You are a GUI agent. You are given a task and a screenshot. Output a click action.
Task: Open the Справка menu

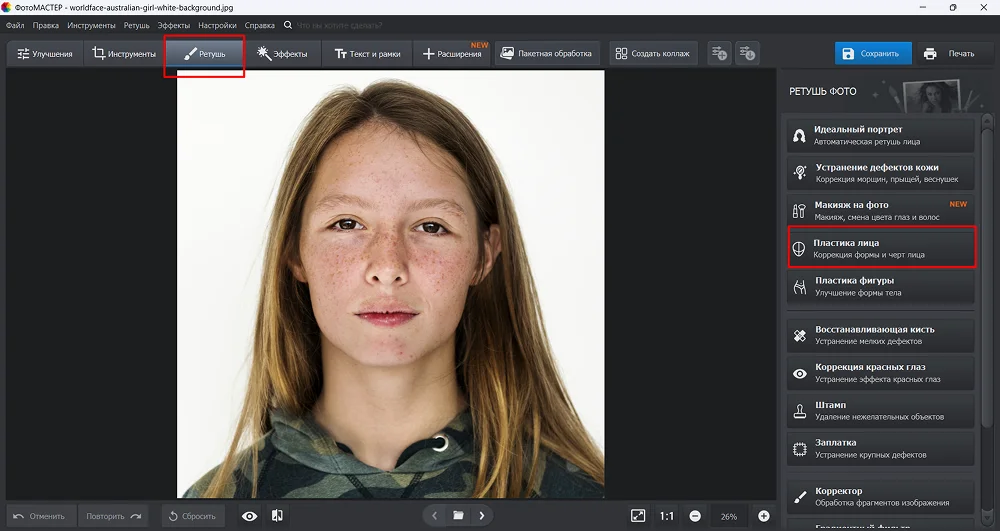pyautogui.click(x=260, y=25)
